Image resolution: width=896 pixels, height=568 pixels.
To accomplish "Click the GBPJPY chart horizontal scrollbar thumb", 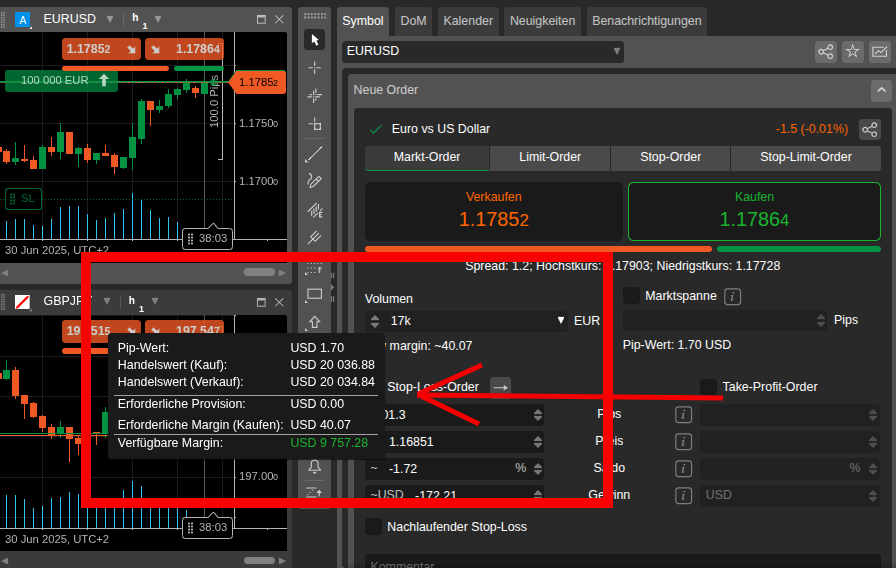I will (x=259, y=561).
